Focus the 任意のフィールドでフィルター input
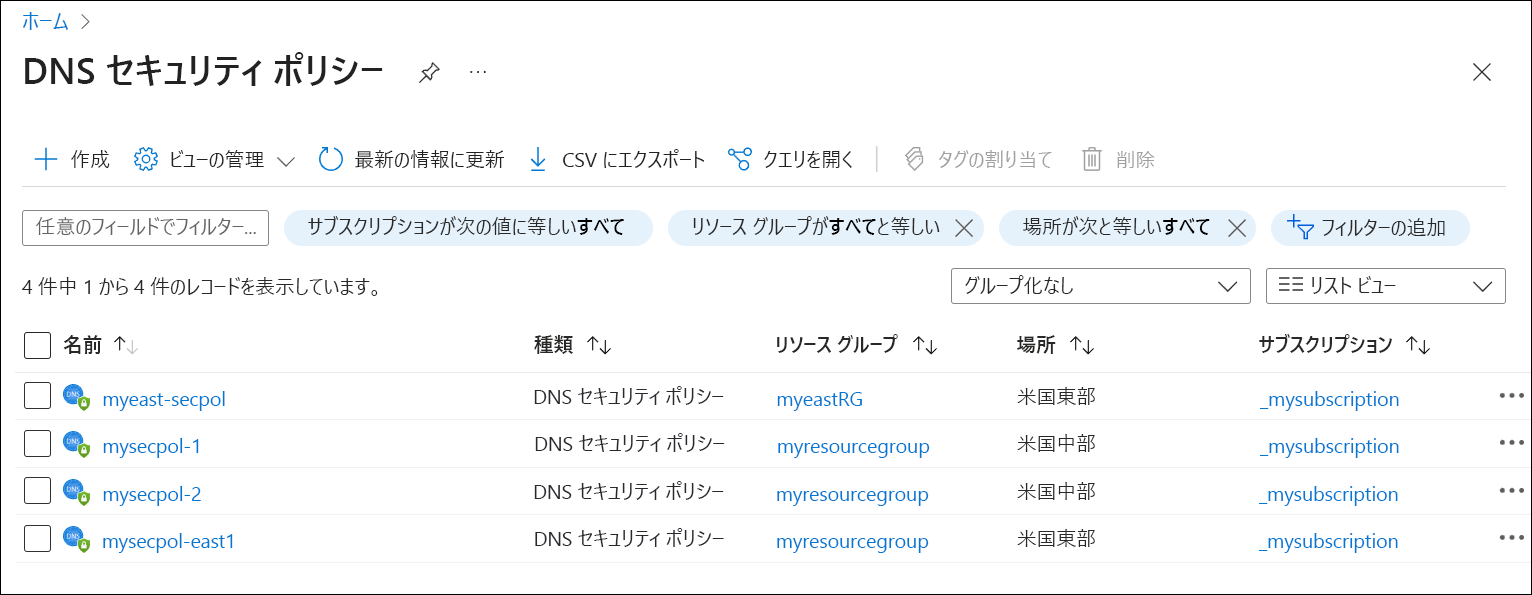Screen dimensions: 1532x595 coord(146,228)
